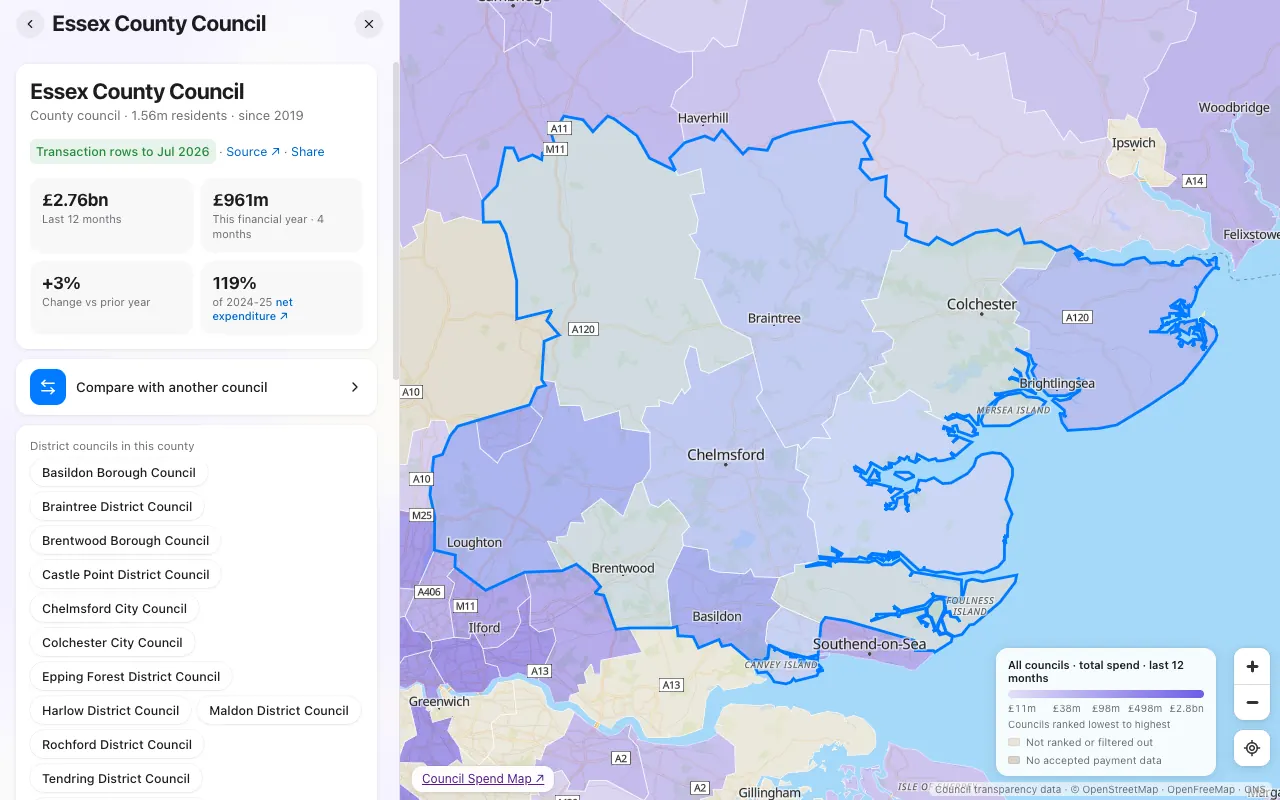Viewport: 1280px width, 800px height.
Task: Click the Share link
Action: [308, 152]
